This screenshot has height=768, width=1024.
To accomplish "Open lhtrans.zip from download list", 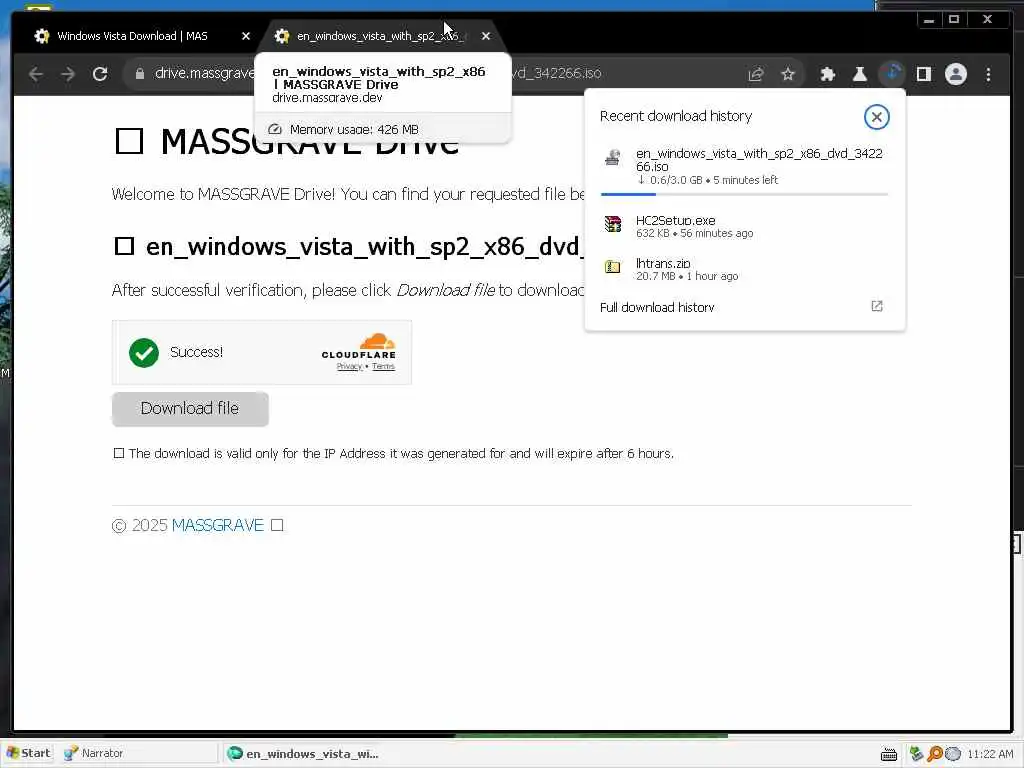I will (x=663, y=263).
